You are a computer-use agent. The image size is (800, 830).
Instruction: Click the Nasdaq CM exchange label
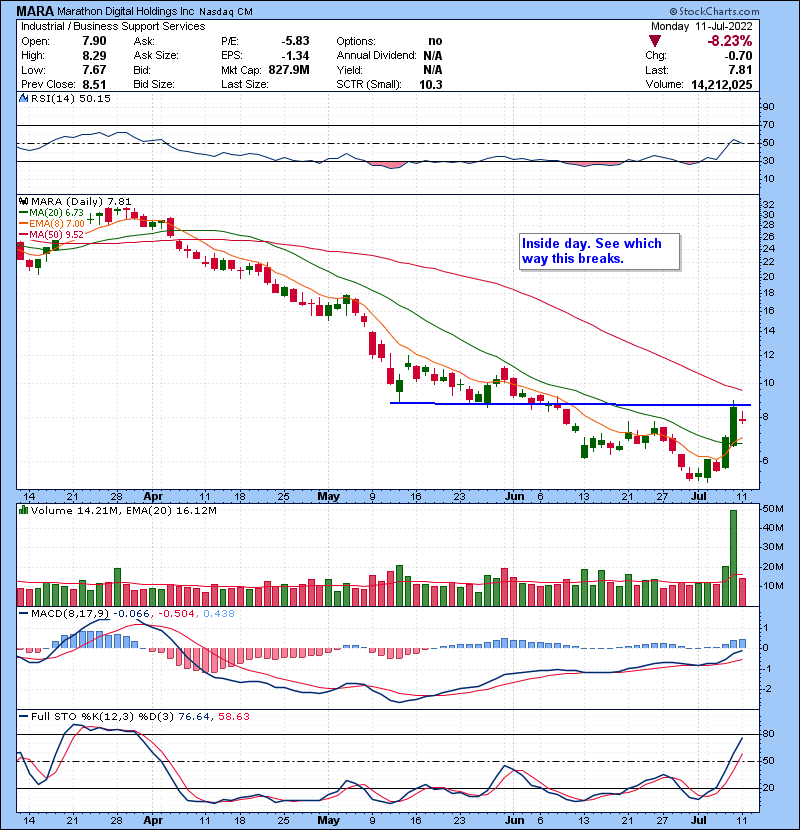tap(226, 11)
